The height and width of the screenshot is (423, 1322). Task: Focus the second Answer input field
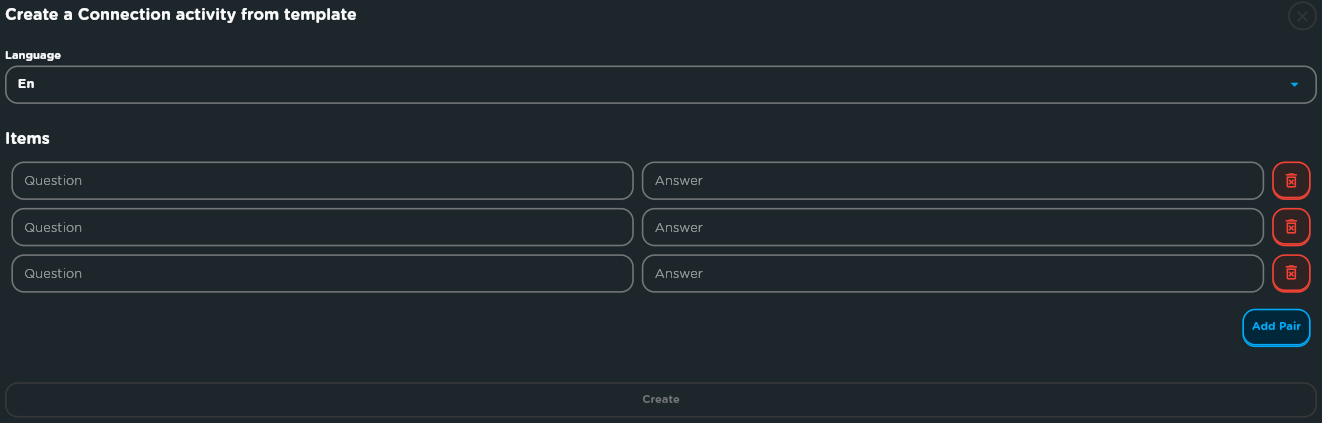point(953,227)
